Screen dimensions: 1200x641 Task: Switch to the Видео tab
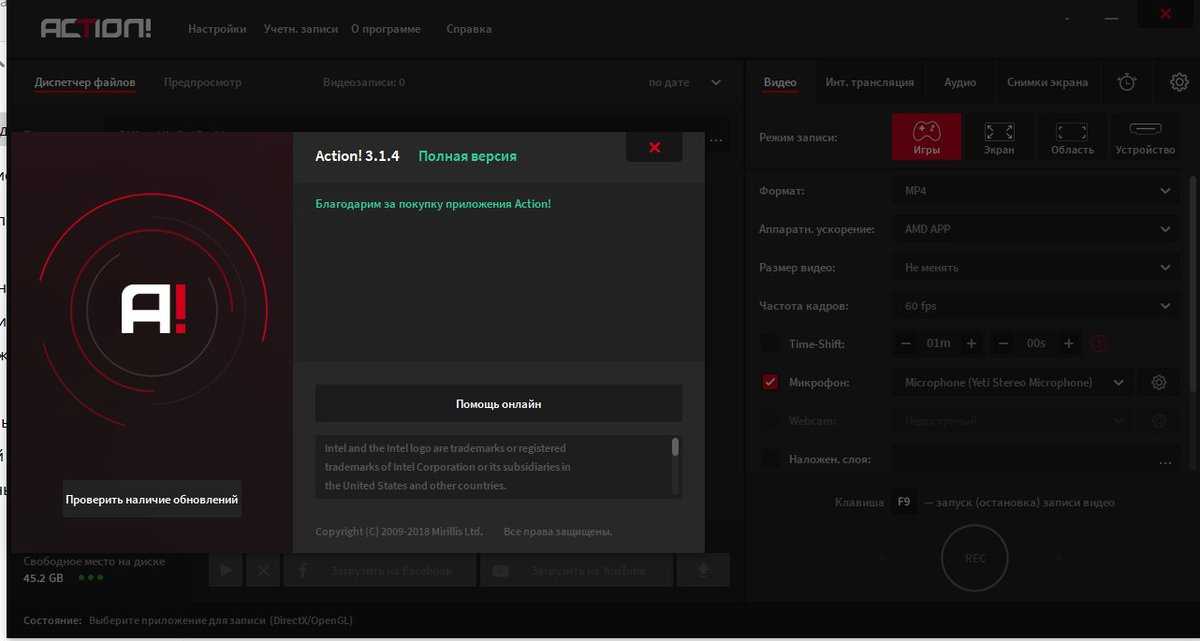click(x=780, y=82)
